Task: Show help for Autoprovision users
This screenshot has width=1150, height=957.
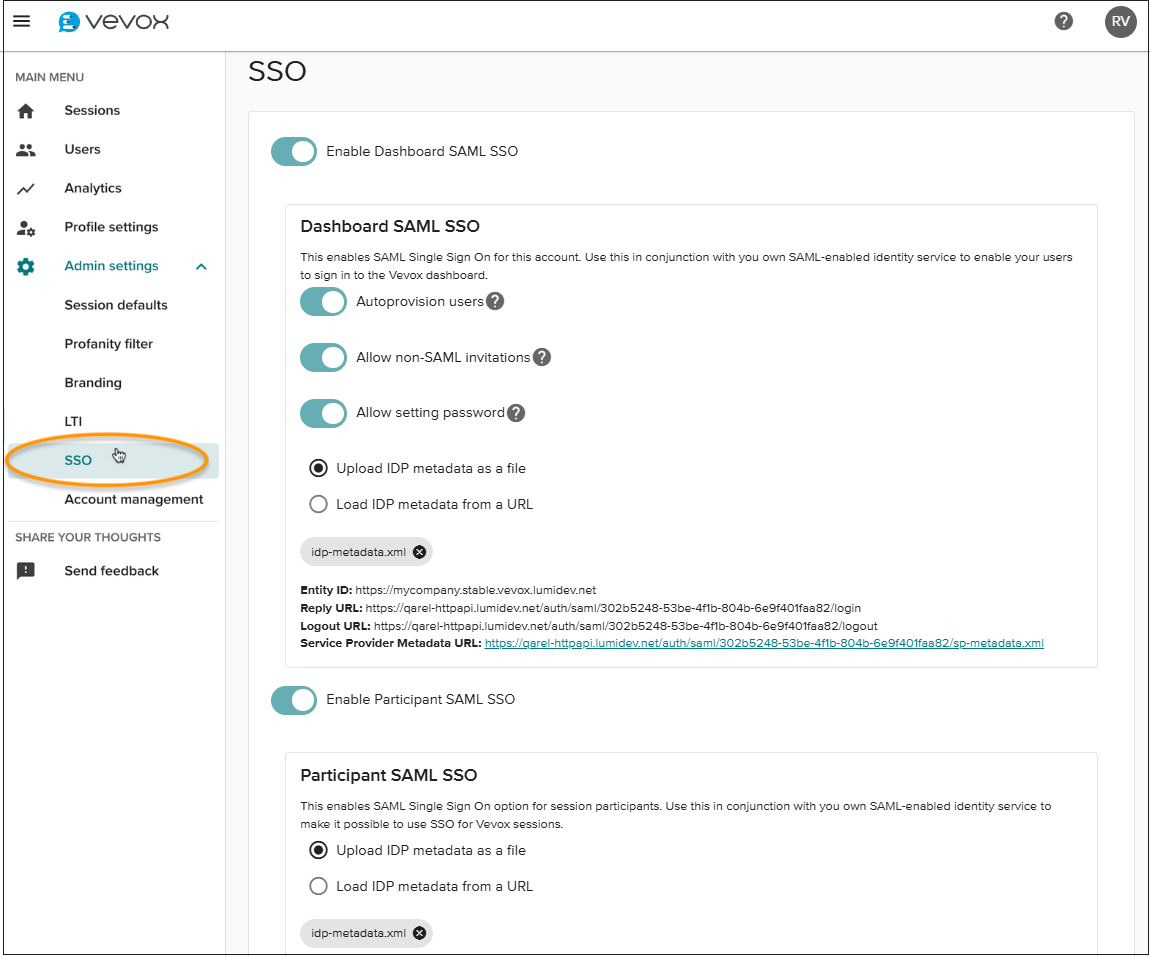Action: coord(495,301)
